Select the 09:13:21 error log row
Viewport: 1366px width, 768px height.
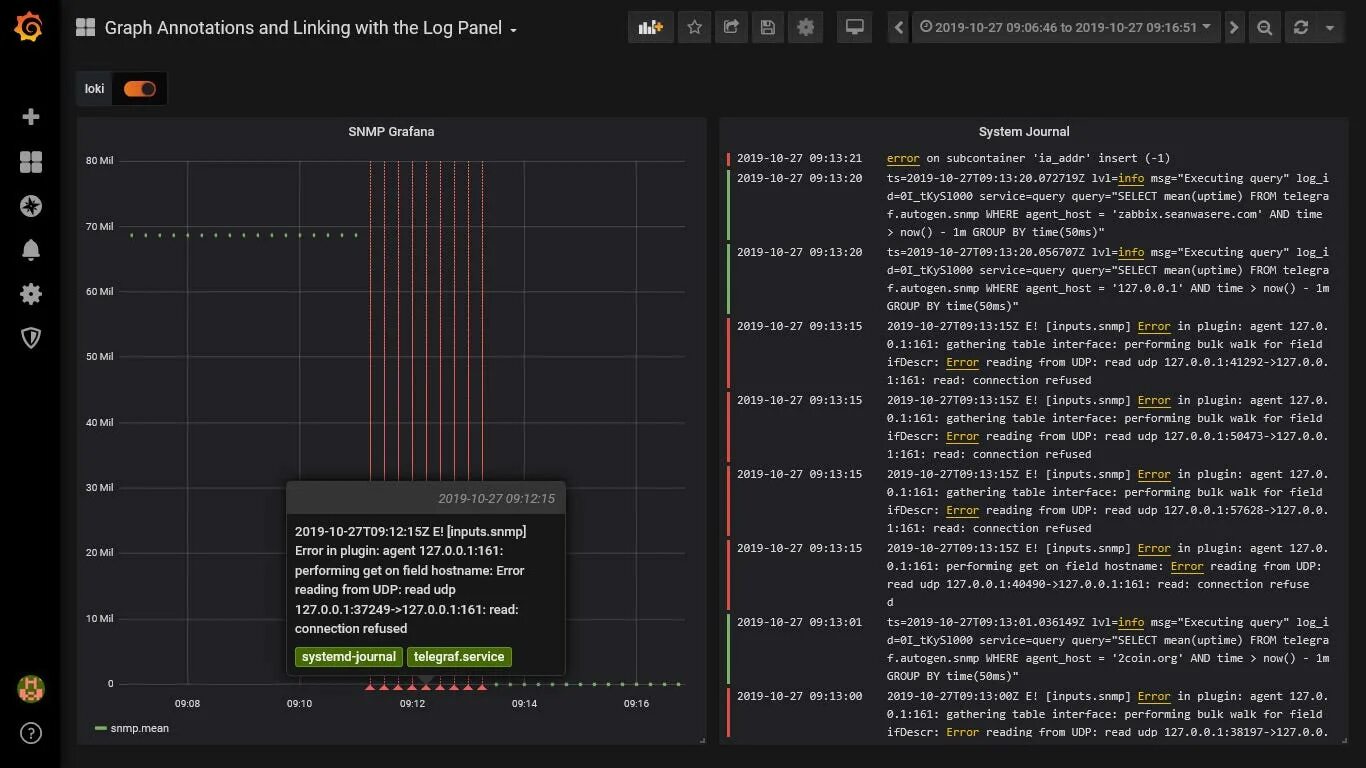[x=1029, y=158]
